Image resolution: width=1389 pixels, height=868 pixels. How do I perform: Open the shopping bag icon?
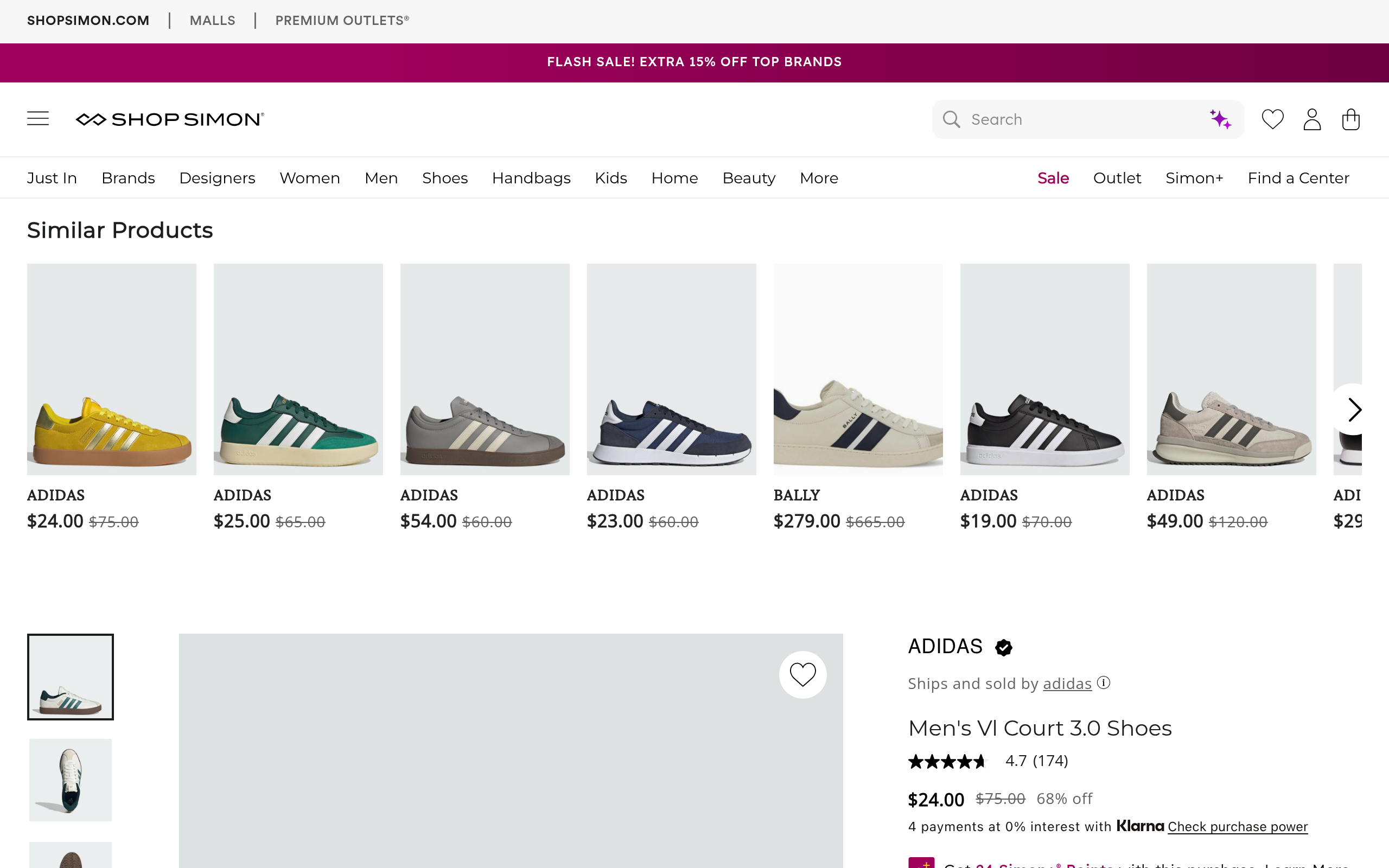coord(1350,119)
